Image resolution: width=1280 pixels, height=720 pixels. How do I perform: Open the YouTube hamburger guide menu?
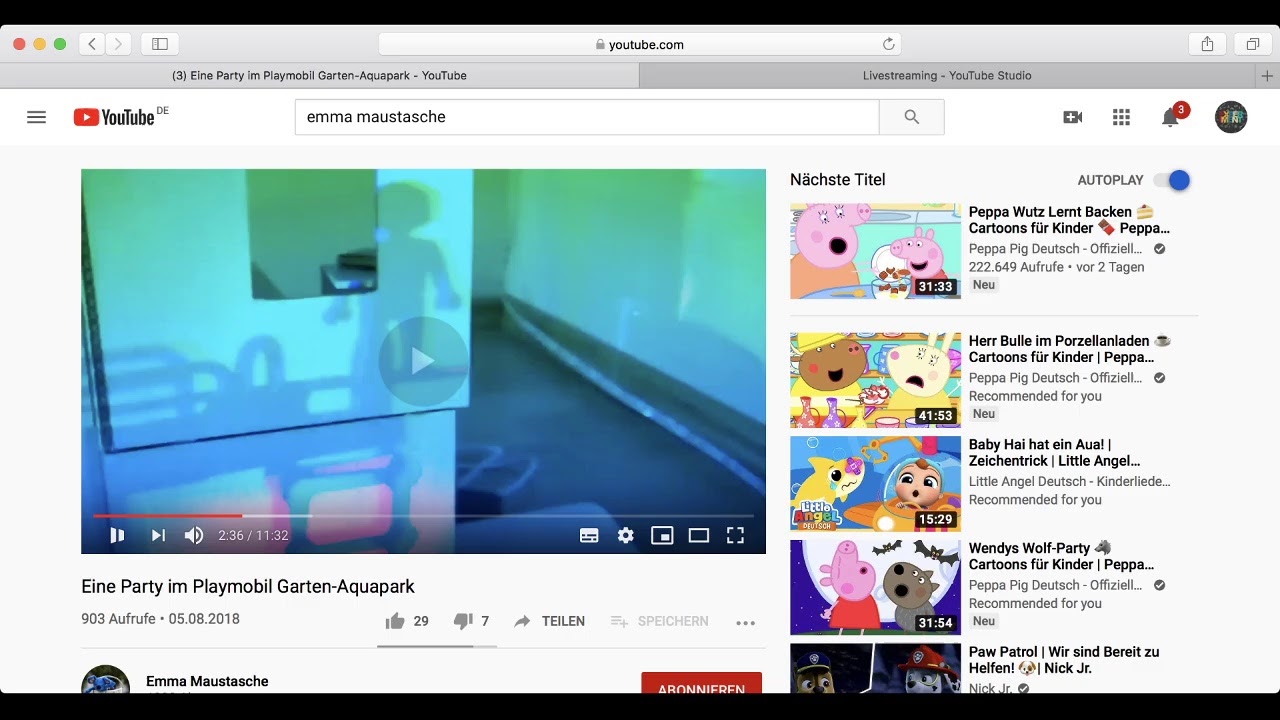pos(36,117)
